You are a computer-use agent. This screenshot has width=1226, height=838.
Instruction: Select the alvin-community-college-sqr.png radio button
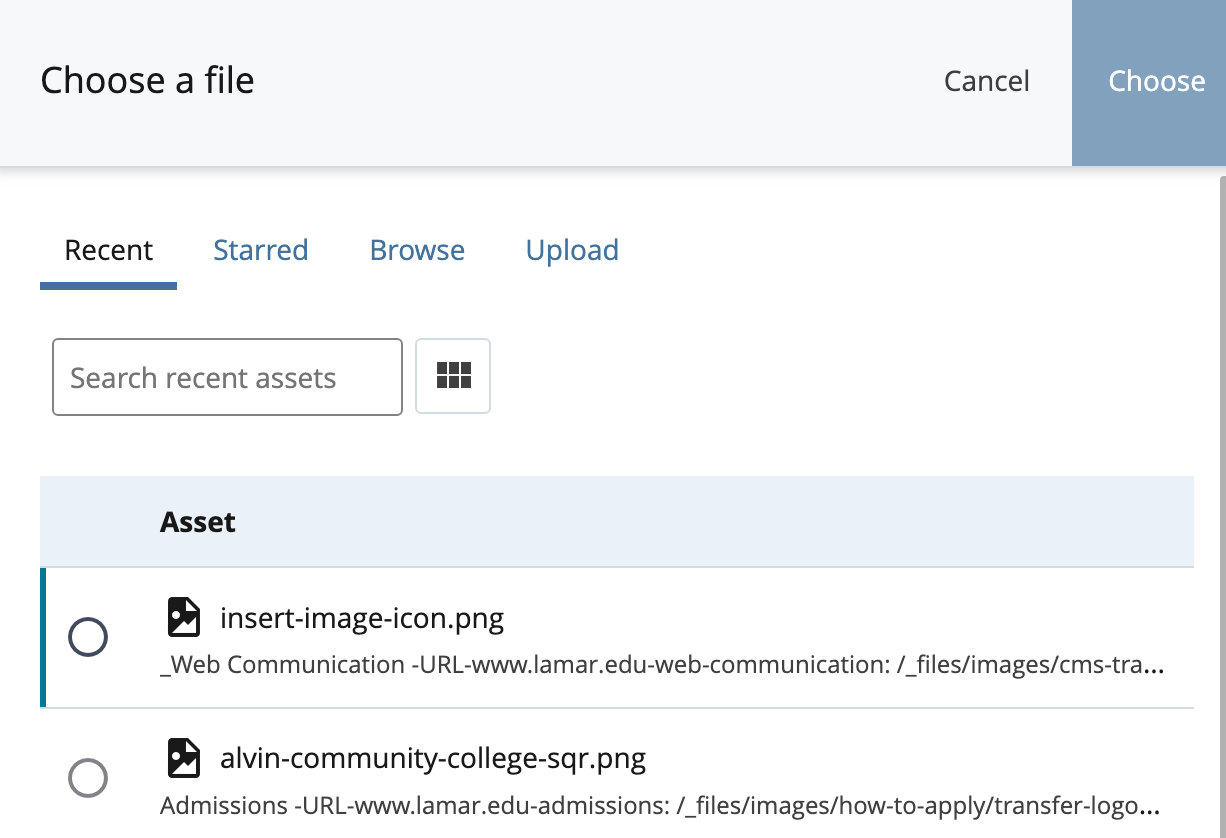coord(88,777)
